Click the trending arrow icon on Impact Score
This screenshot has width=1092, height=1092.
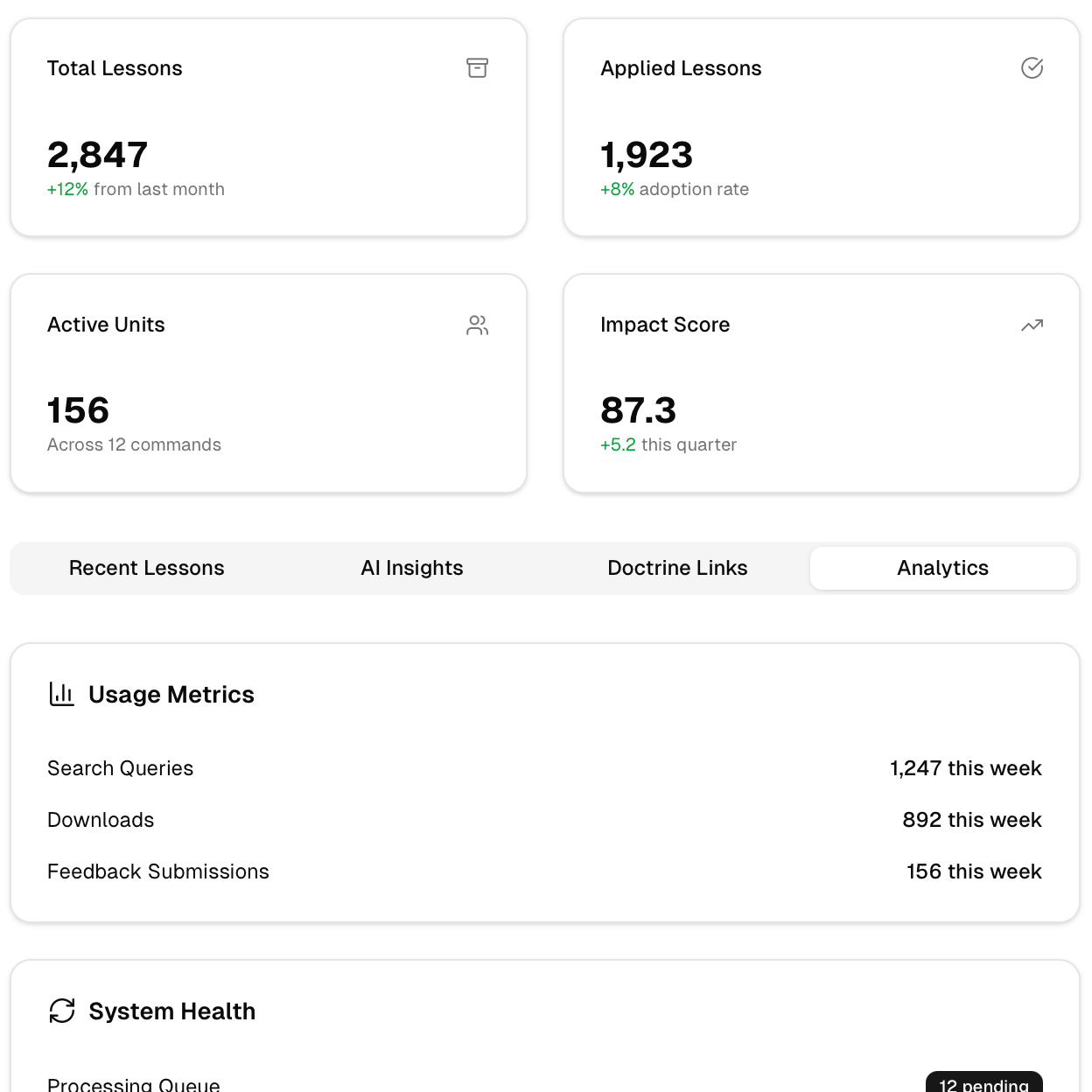pos(1032,325)
